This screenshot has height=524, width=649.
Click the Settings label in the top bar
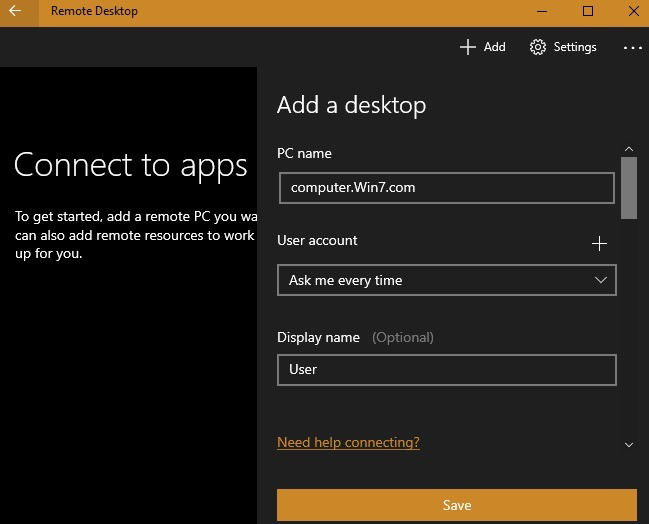click(575, 47)
